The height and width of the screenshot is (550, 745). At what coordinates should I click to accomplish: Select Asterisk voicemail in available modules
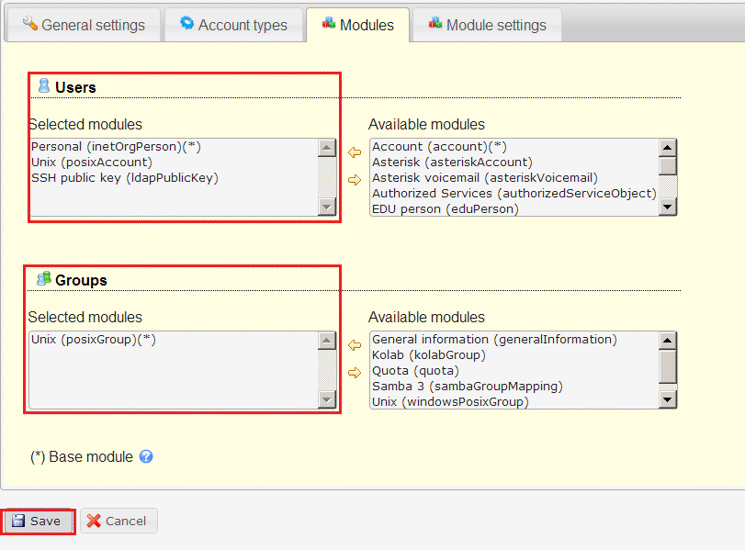coord(485,178)
